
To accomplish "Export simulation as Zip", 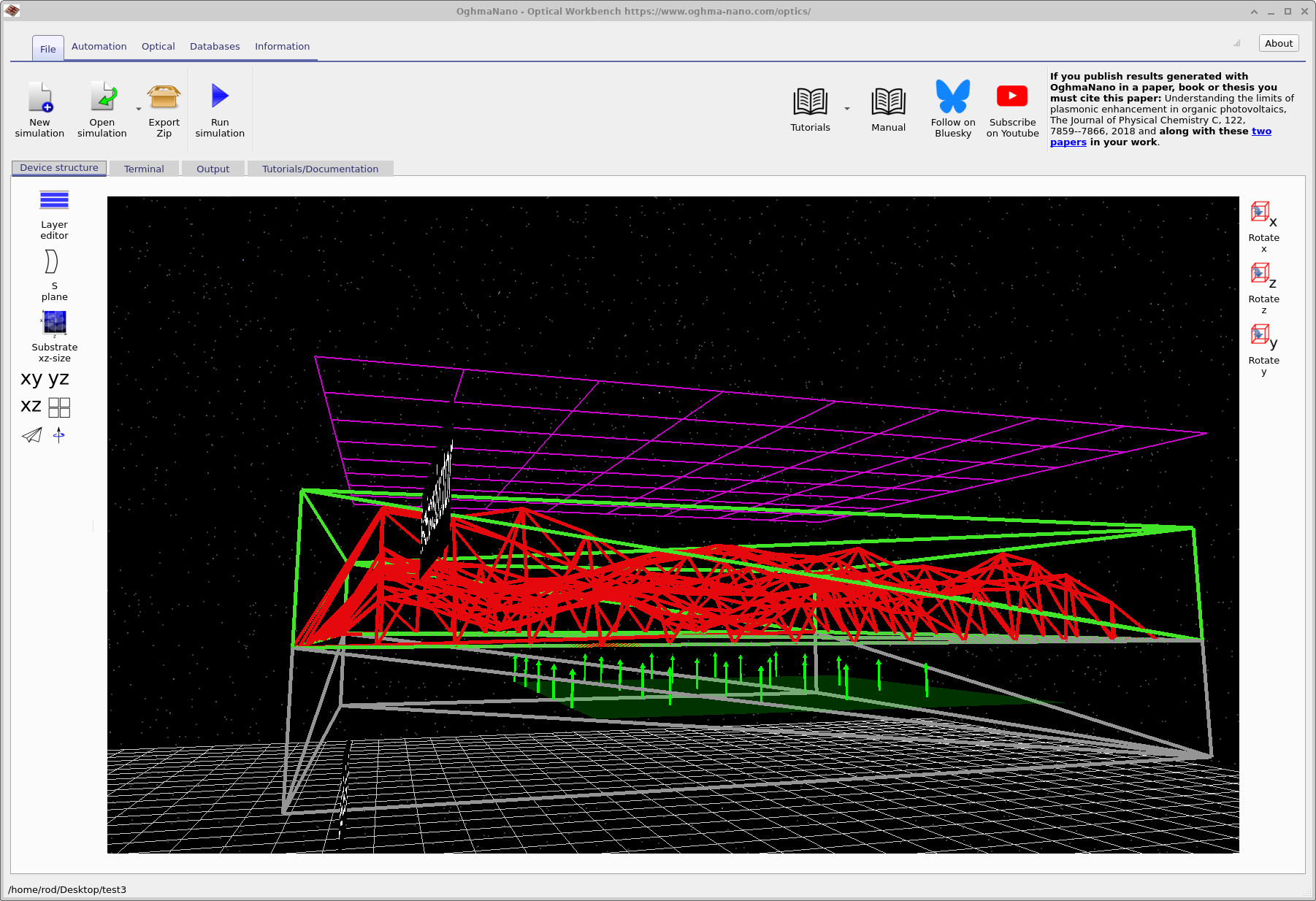I will tap(163, 108).
